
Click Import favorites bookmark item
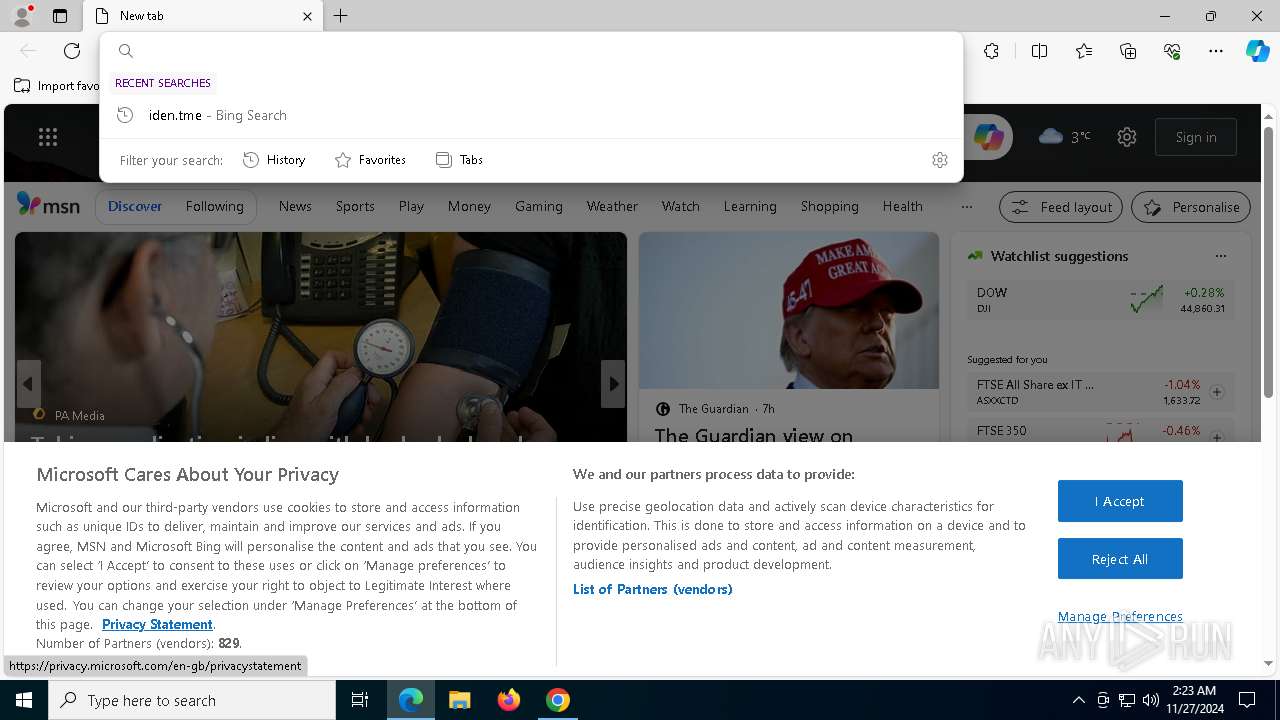[57, 86]
